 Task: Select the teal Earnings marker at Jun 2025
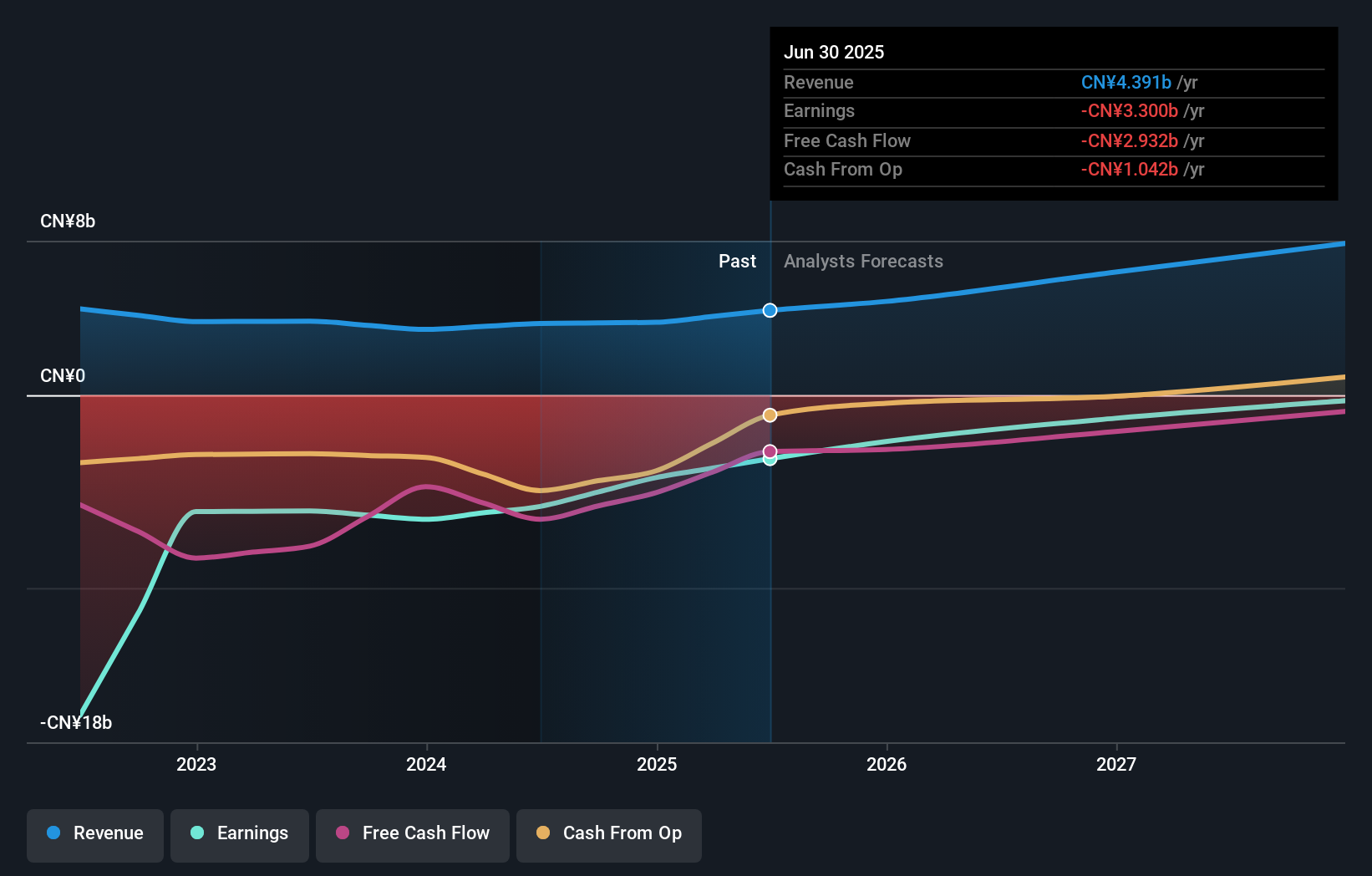(770, 459)
